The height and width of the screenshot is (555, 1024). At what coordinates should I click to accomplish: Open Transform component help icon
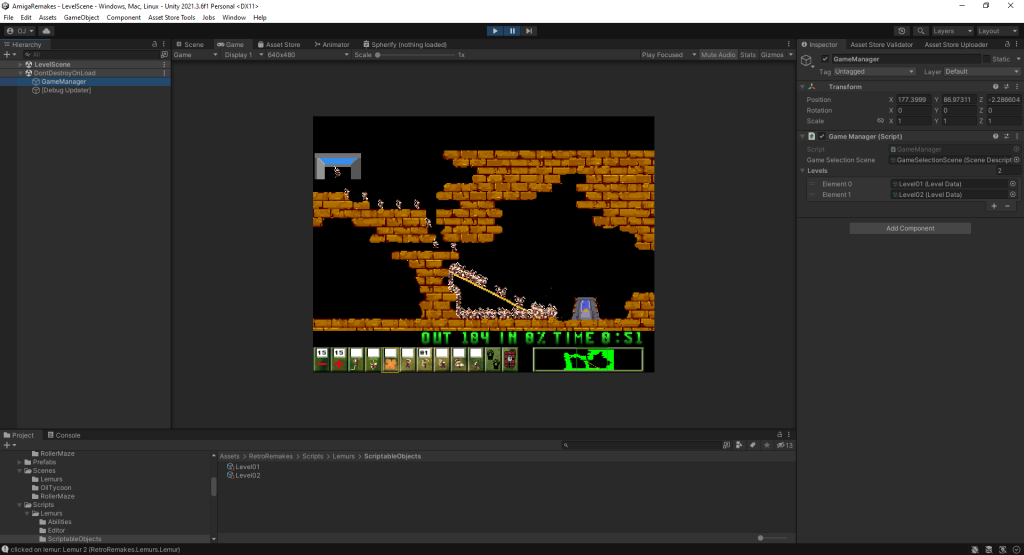click(x=995, y=86)
